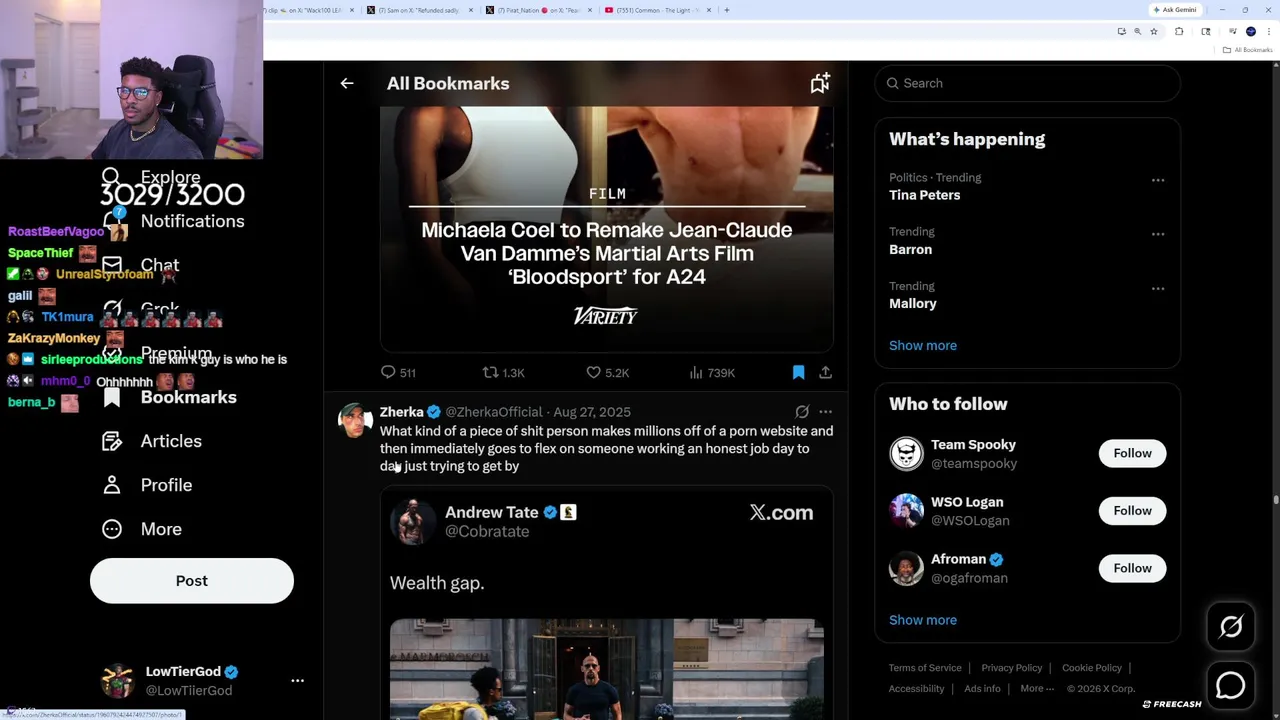Viewport: 1280px width, 720px height.
Task: Open the Wealth gap quoted post text
Action: click(x=437, y=583)
